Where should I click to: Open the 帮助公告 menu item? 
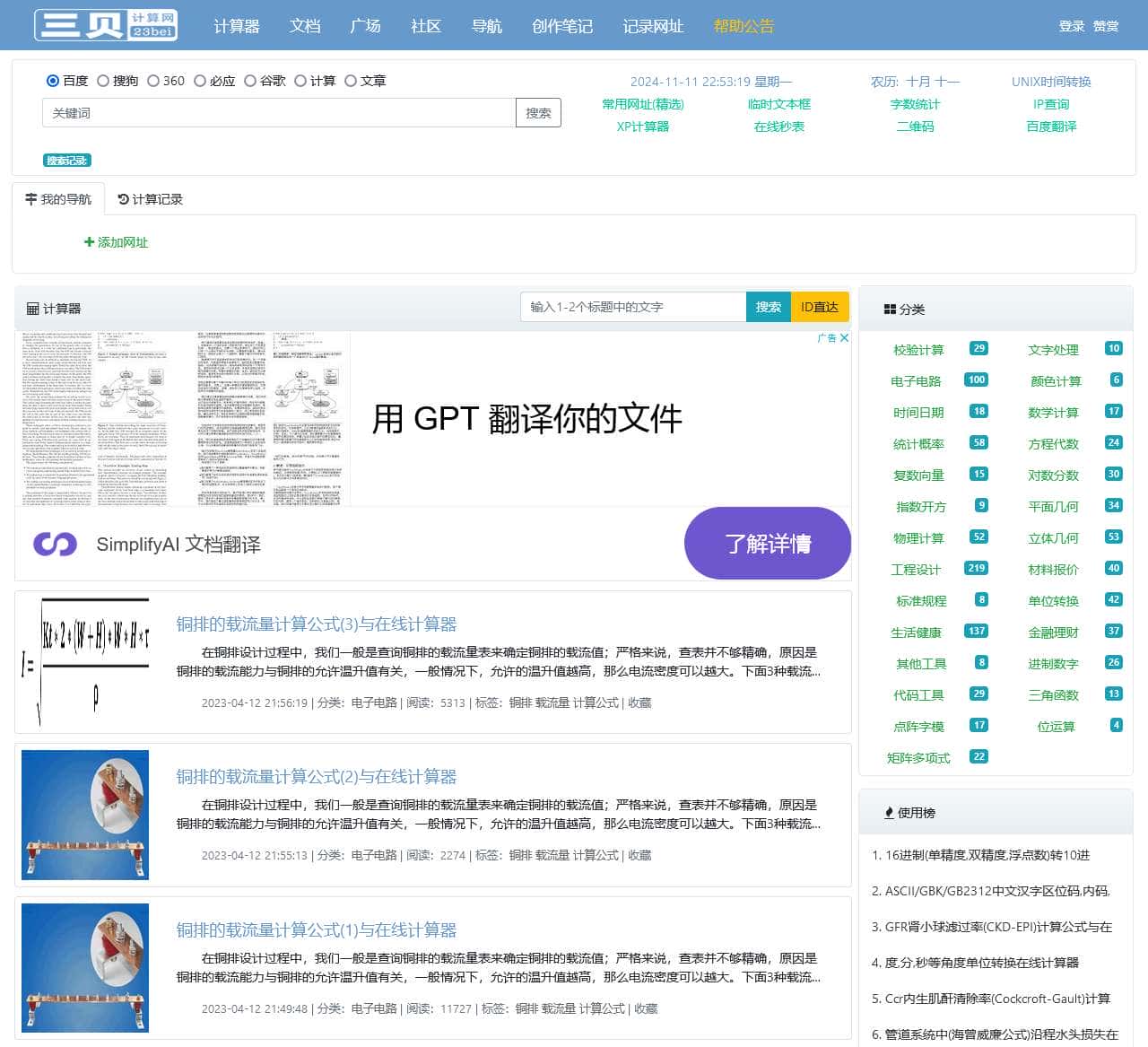click(744, 26)
